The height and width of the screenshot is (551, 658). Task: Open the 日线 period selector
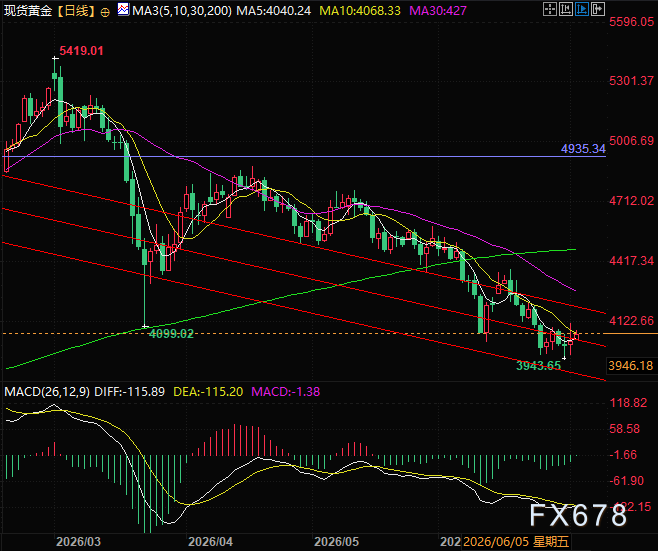(76, 10)
